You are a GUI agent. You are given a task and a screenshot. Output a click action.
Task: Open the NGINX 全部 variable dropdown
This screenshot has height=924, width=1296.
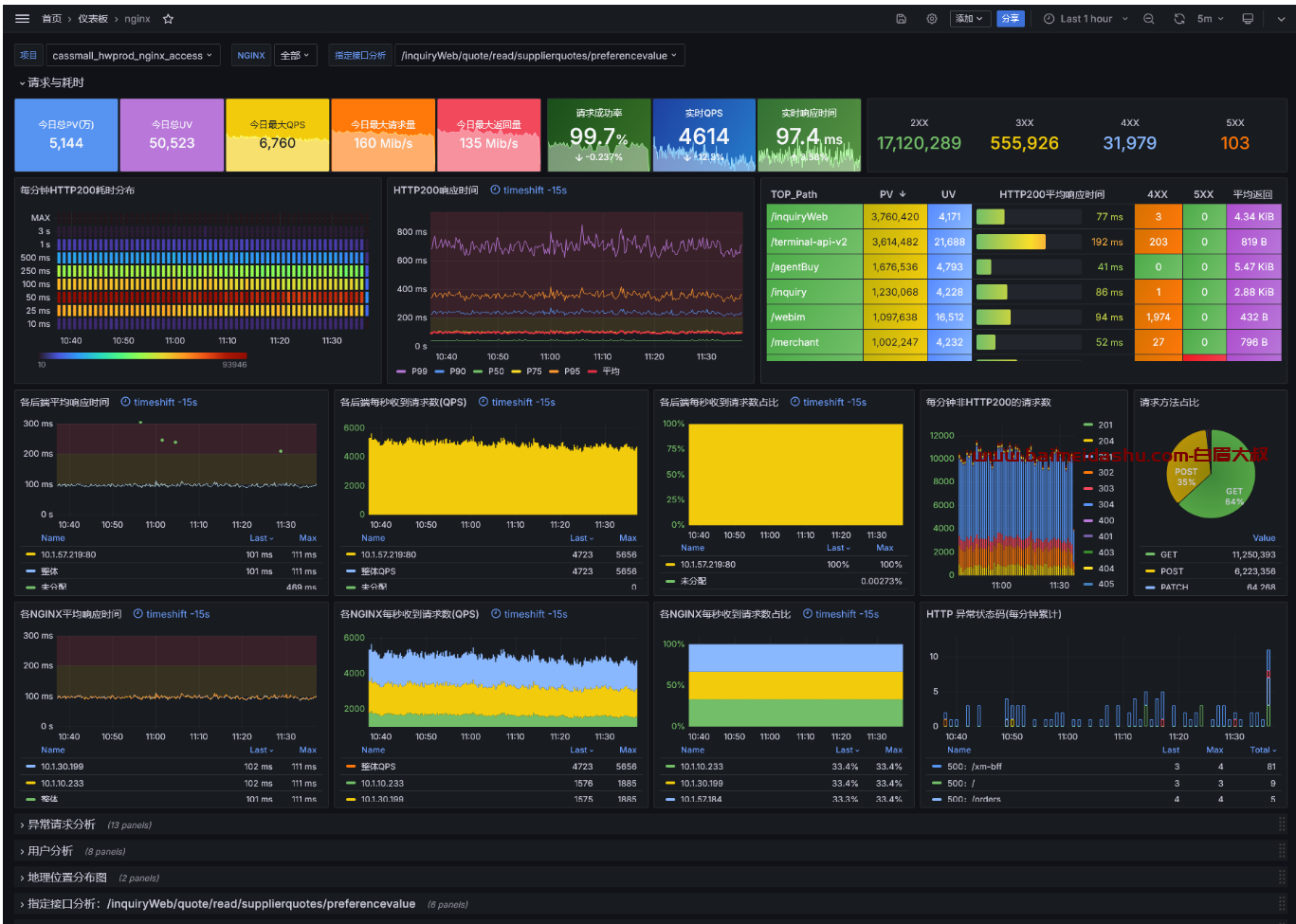tap(295, 56)
